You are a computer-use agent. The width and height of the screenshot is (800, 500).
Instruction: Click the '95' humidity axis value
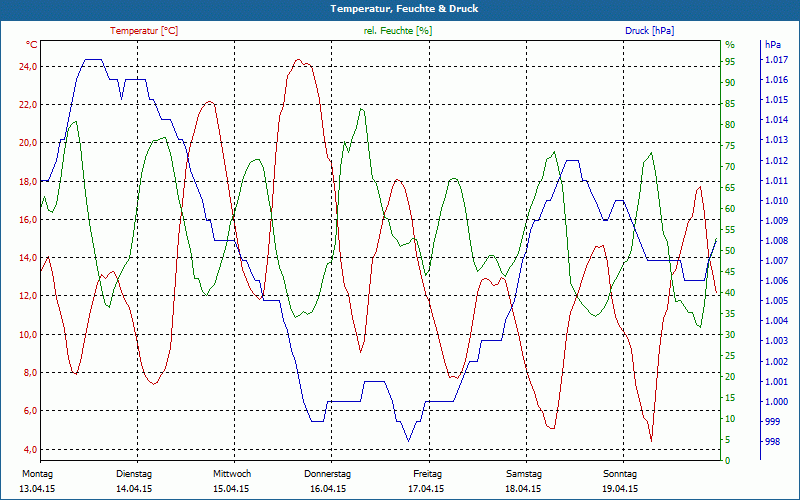730,61
